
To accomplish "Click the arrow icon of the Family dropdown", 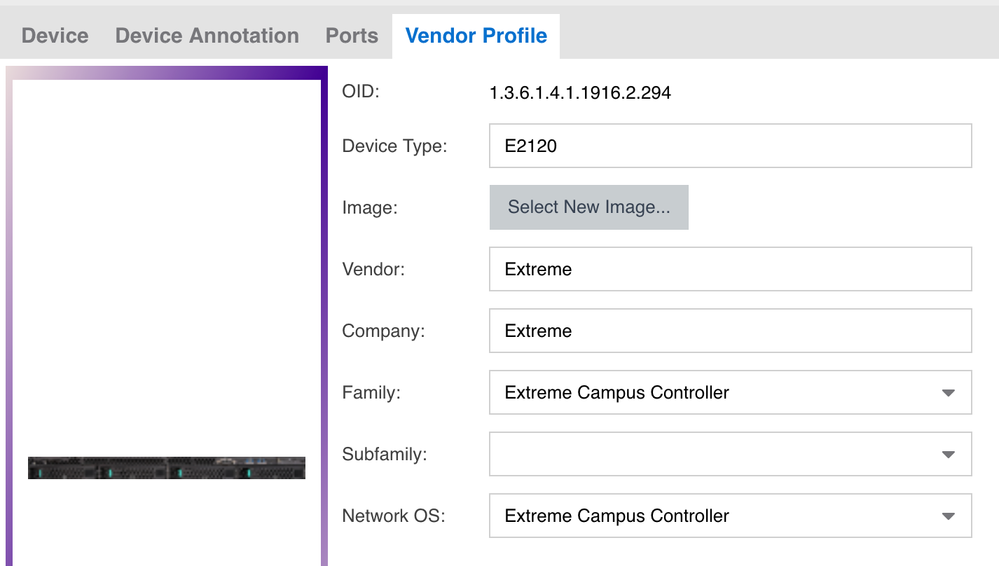I will click(949, 394).
